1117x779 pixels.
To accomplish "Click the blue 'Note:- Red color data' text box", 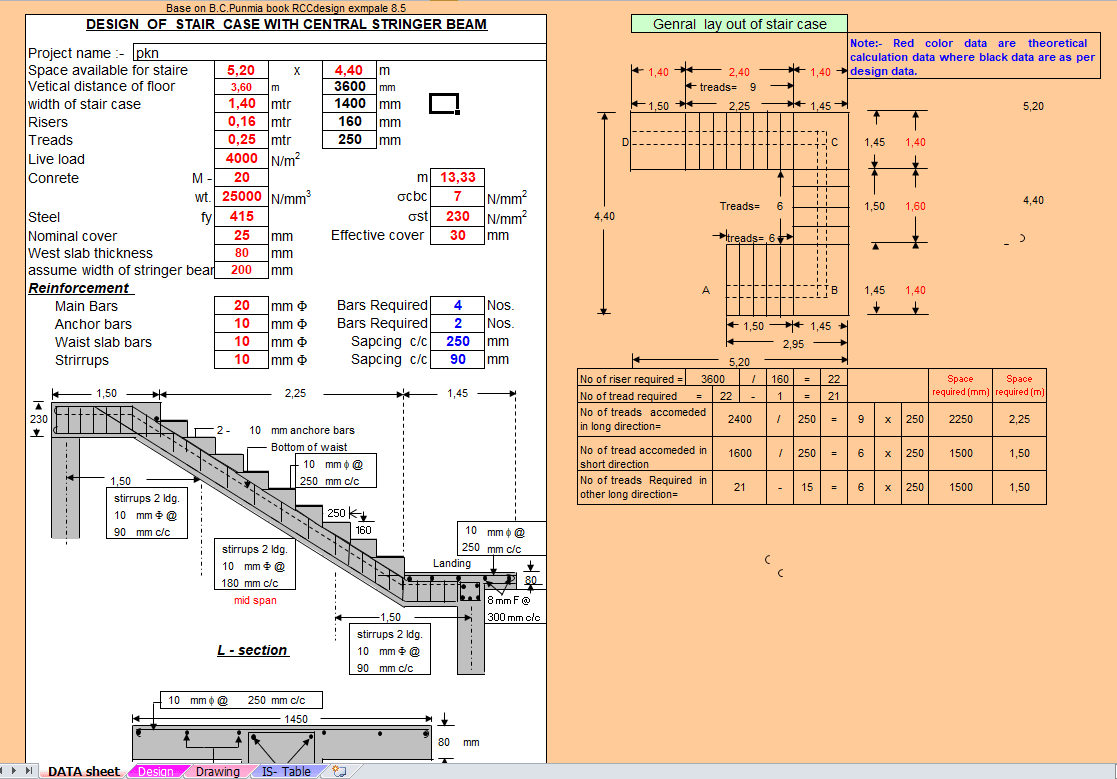I will point(973,57).
